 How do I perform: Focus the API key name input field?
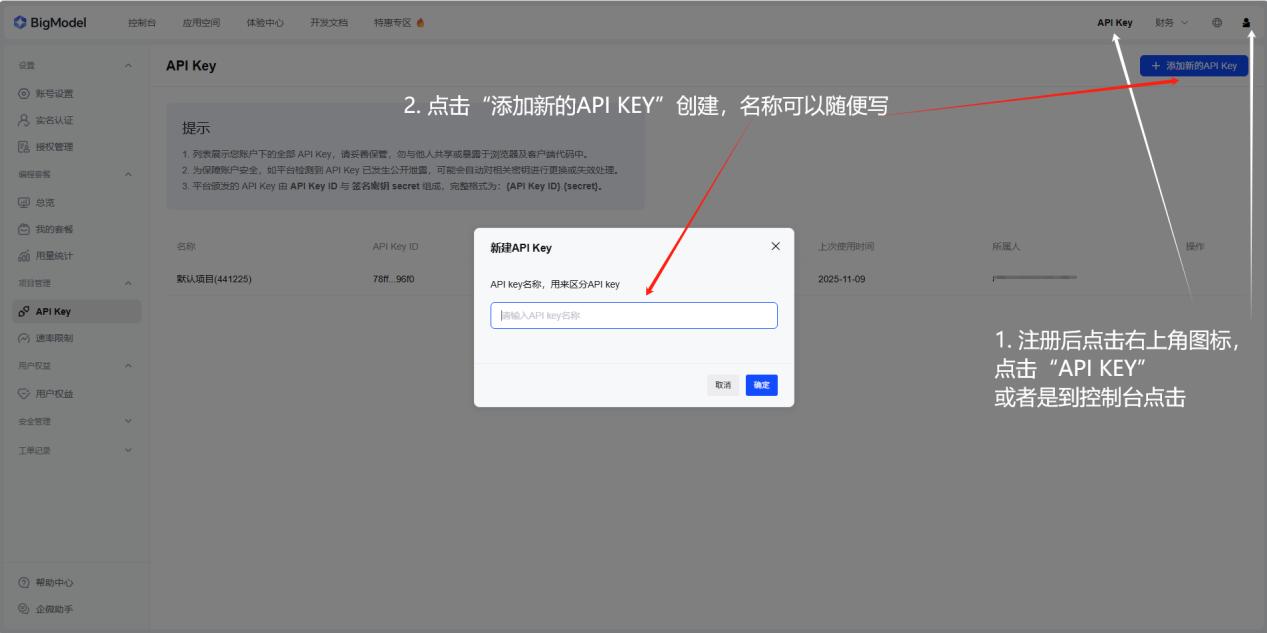coord(634,315)
